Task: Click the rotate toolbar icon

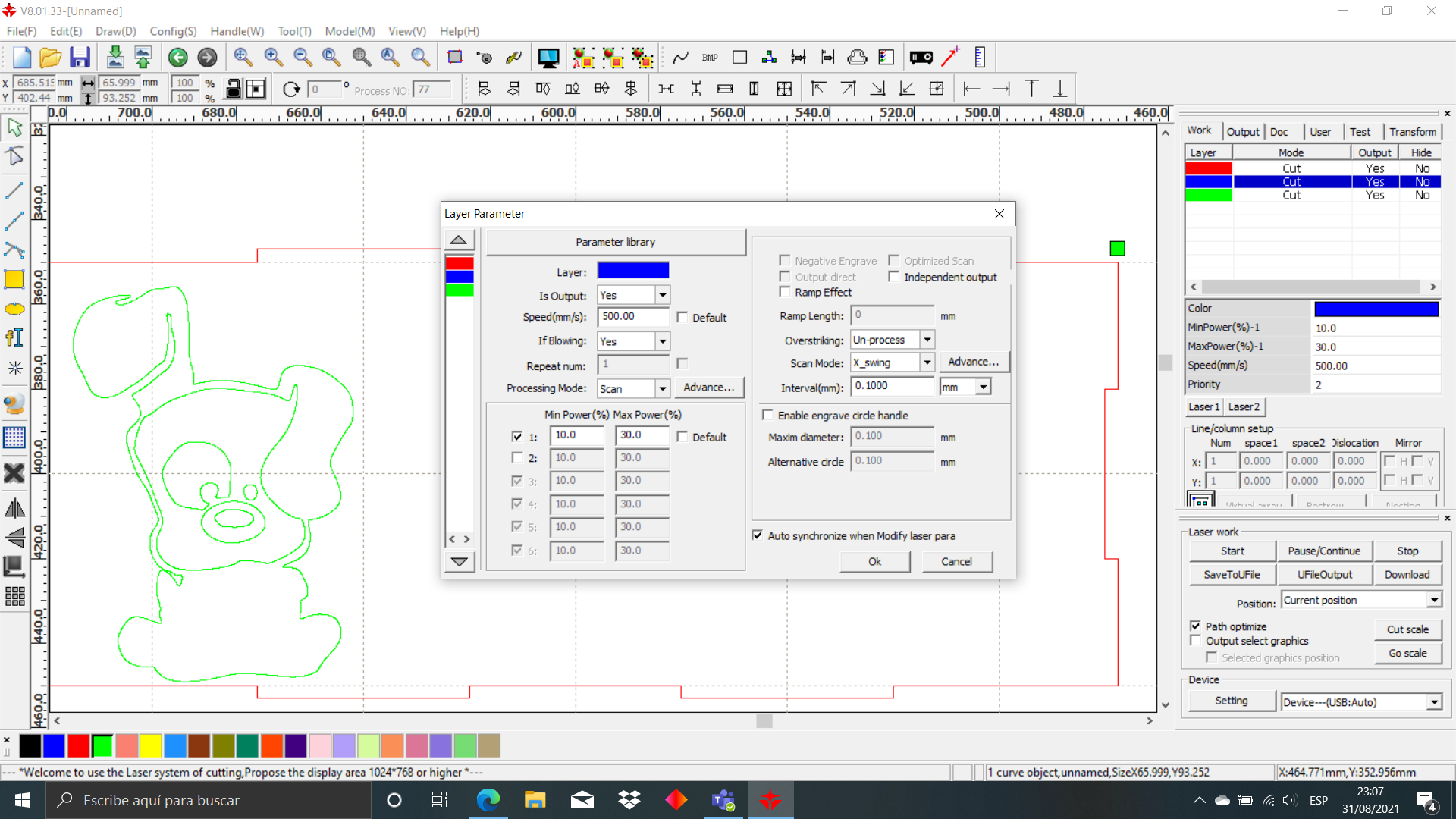Action: [x=291, y=89]
